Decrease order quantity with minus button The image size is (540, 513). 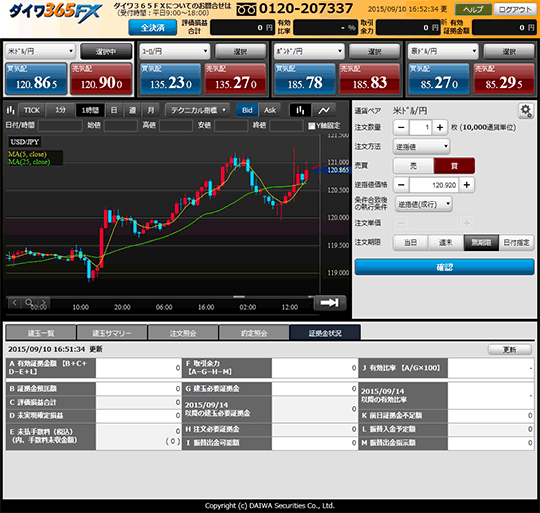[x=401, y=127]
